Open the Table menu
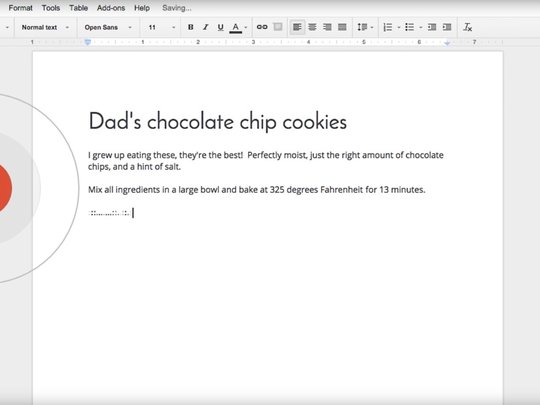 coord(78,8)
